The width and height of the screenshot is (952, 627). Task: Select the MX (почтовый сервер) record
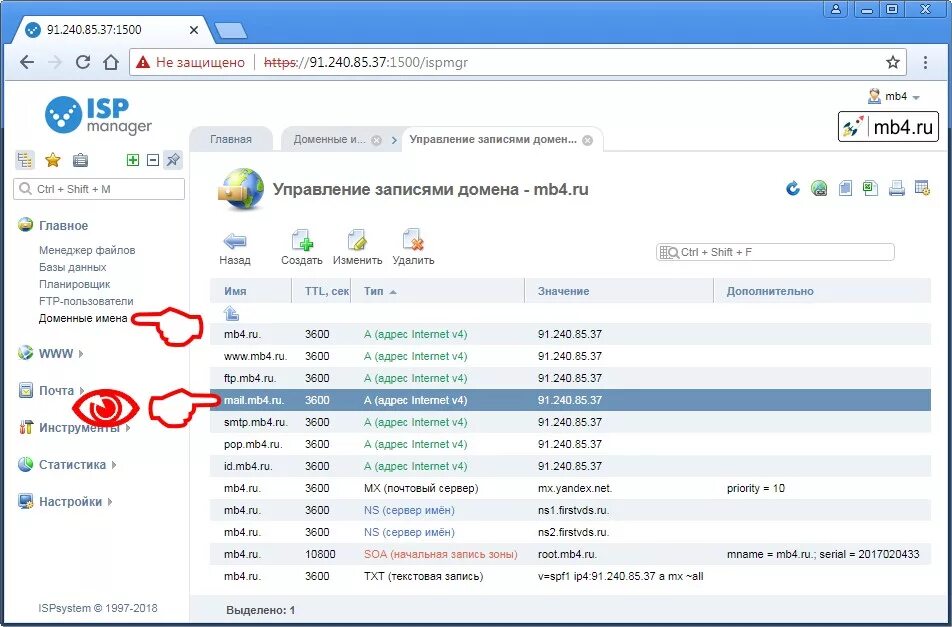[x=570, y=488]
